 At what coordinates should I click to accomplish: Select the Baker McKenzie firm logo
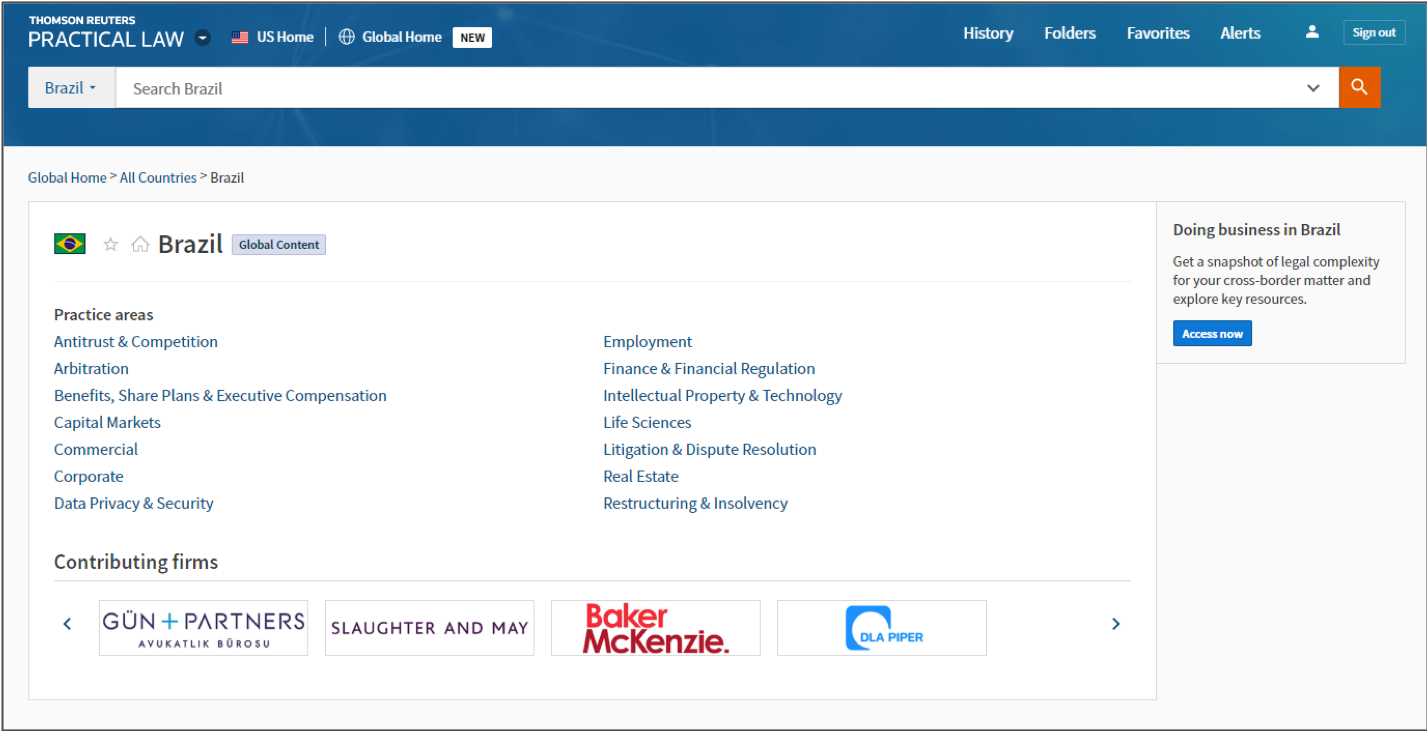pos(656,628)
